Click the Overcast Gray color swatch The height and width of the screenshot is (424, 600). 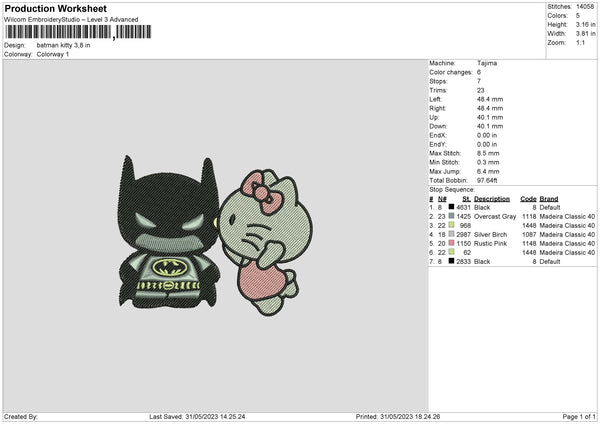(452, 216)
